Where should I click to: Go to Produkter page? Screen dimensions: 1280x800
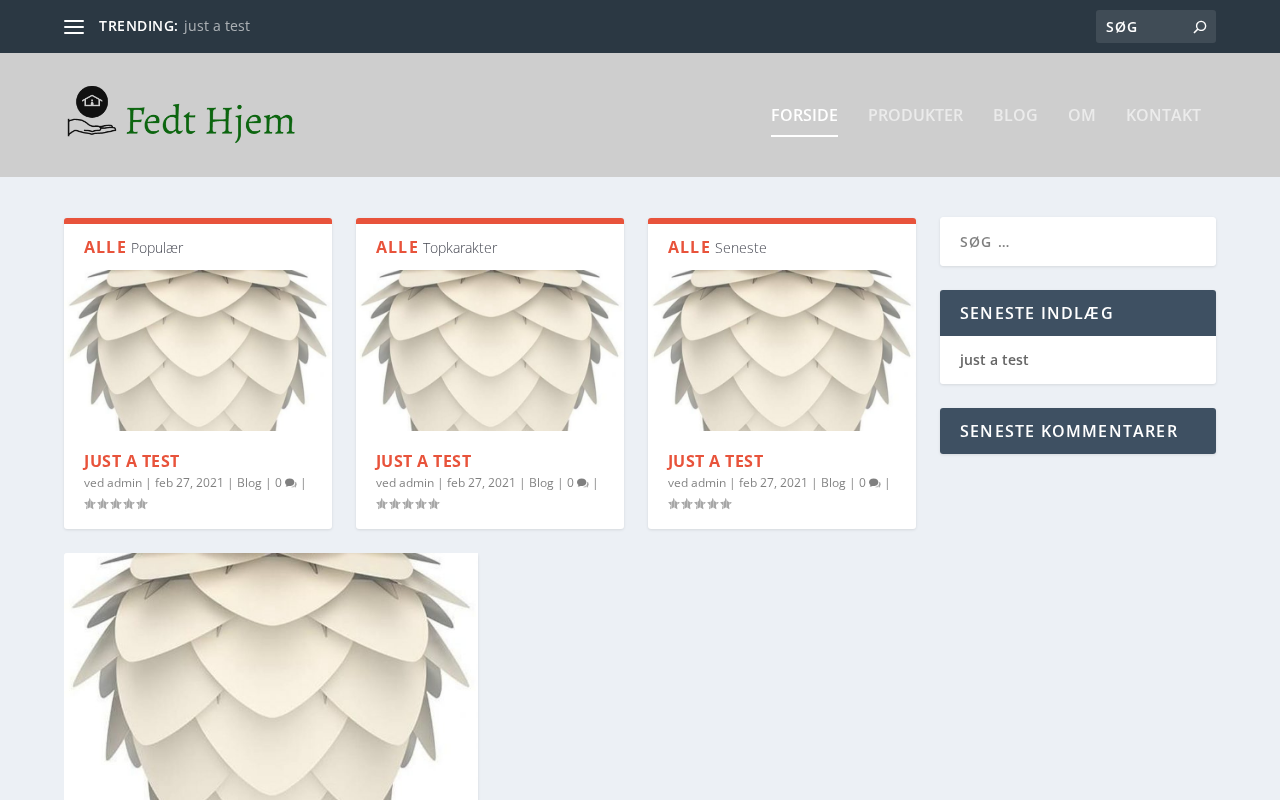point(915,115)
